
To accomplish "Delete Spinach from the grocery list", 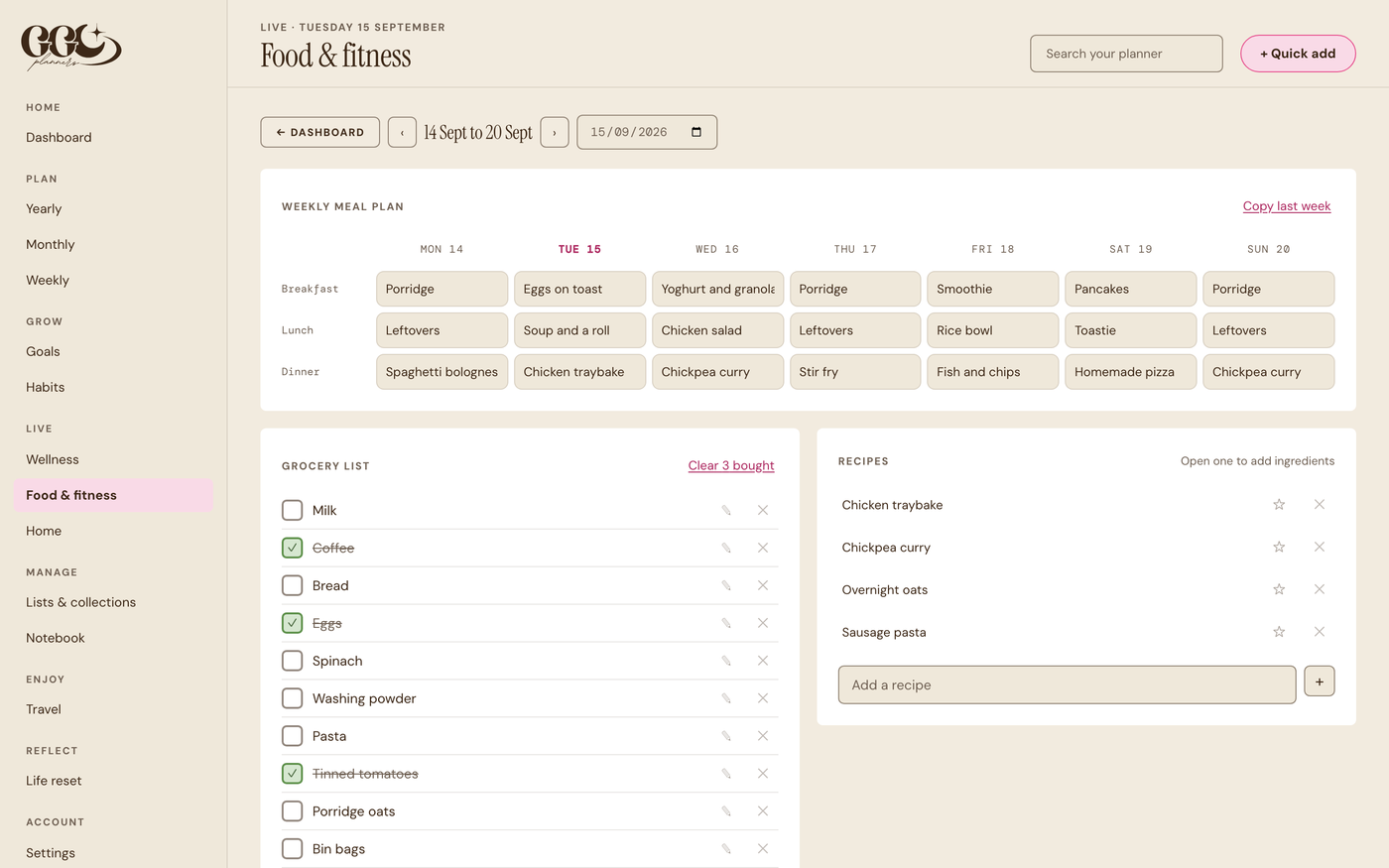I will [x=763, y=661].
